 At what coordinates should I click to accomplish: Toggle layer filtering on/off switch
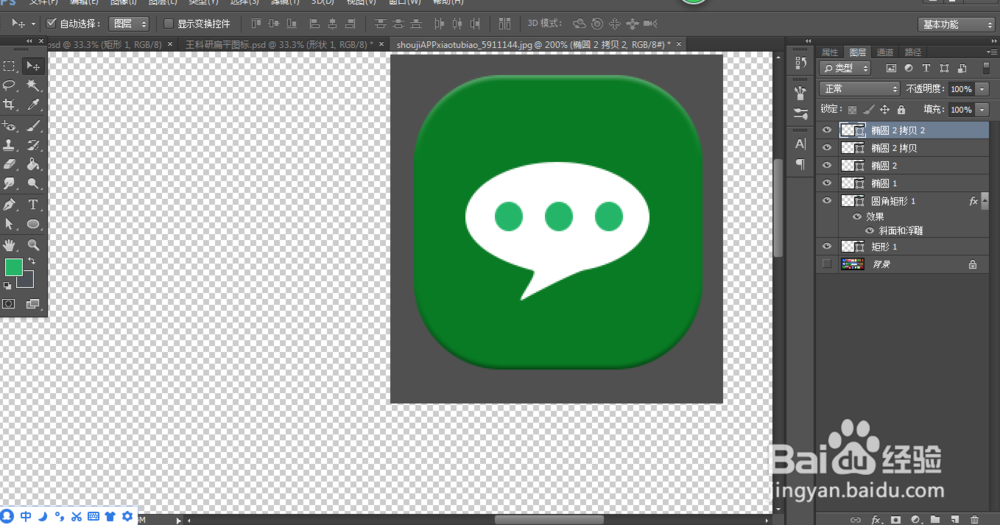(x=986, y=68)
